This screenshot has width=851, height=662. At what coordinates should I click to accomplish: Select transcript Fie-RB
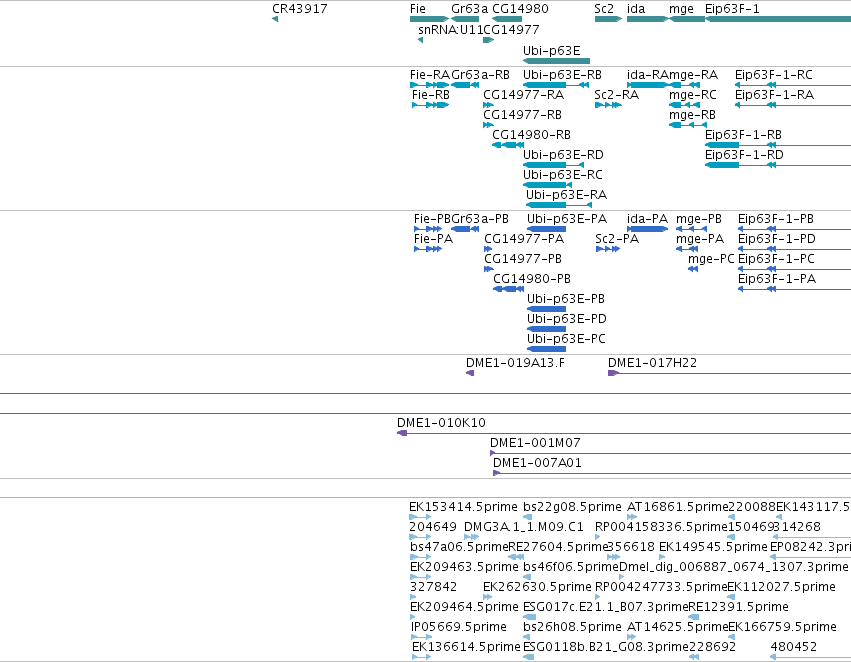point(430,105)
